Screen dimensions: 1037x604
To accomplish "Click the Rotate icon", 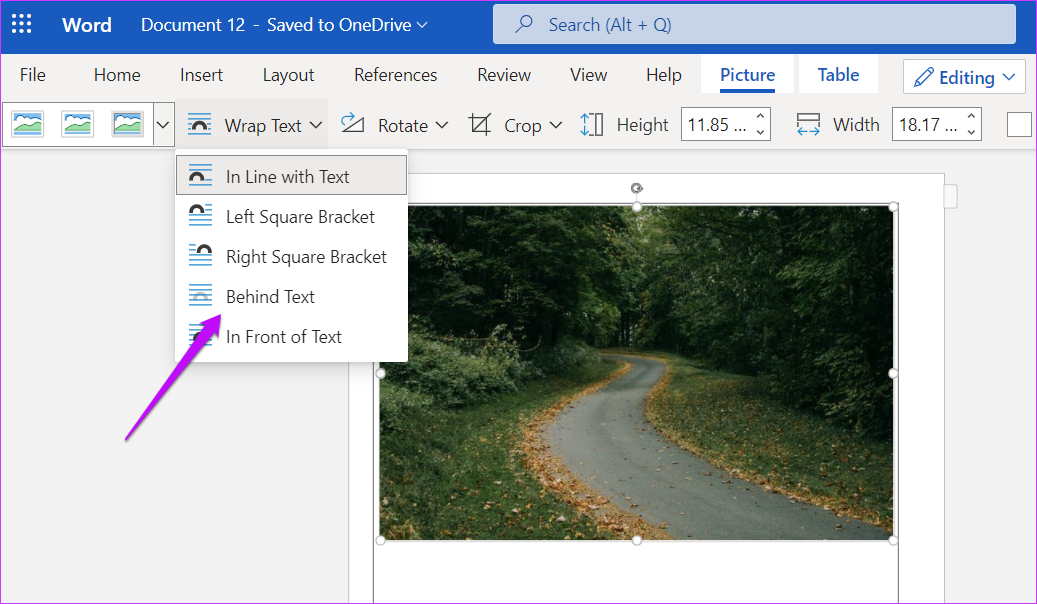I will coord(352,124).
